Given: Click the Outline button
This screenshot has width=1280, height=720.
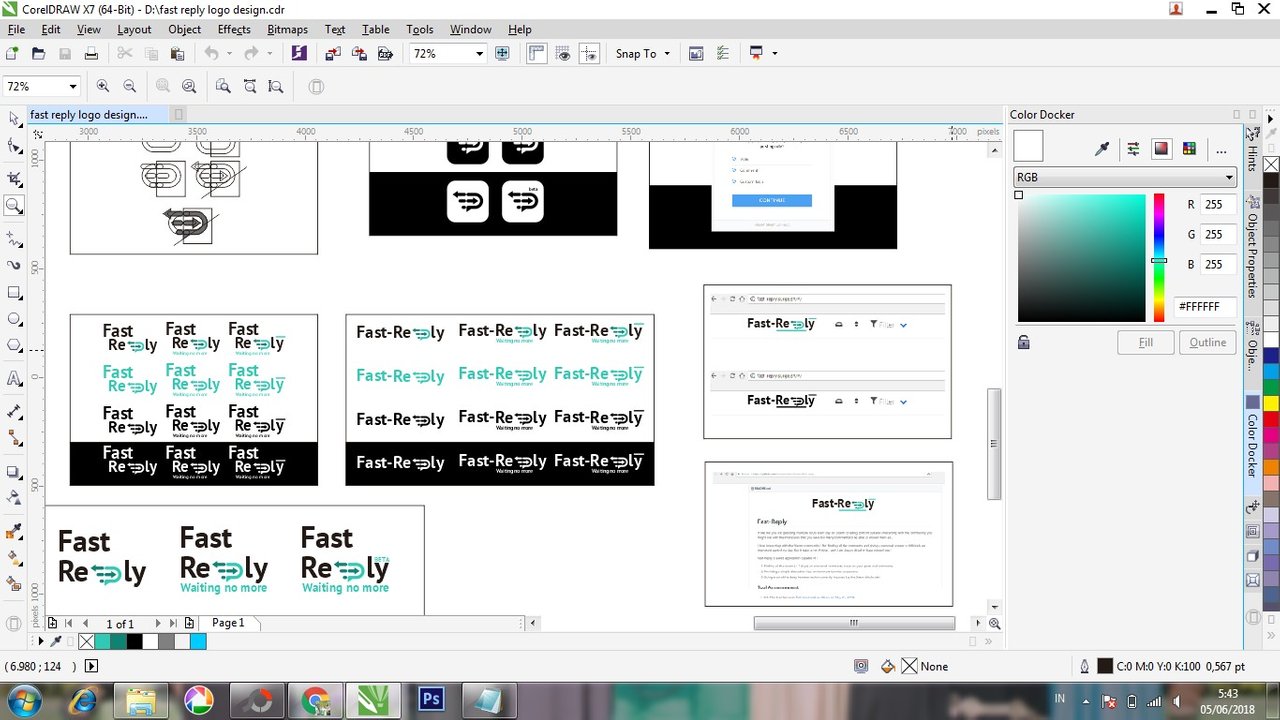Looking at the screenshot, I should [1207, 342].
